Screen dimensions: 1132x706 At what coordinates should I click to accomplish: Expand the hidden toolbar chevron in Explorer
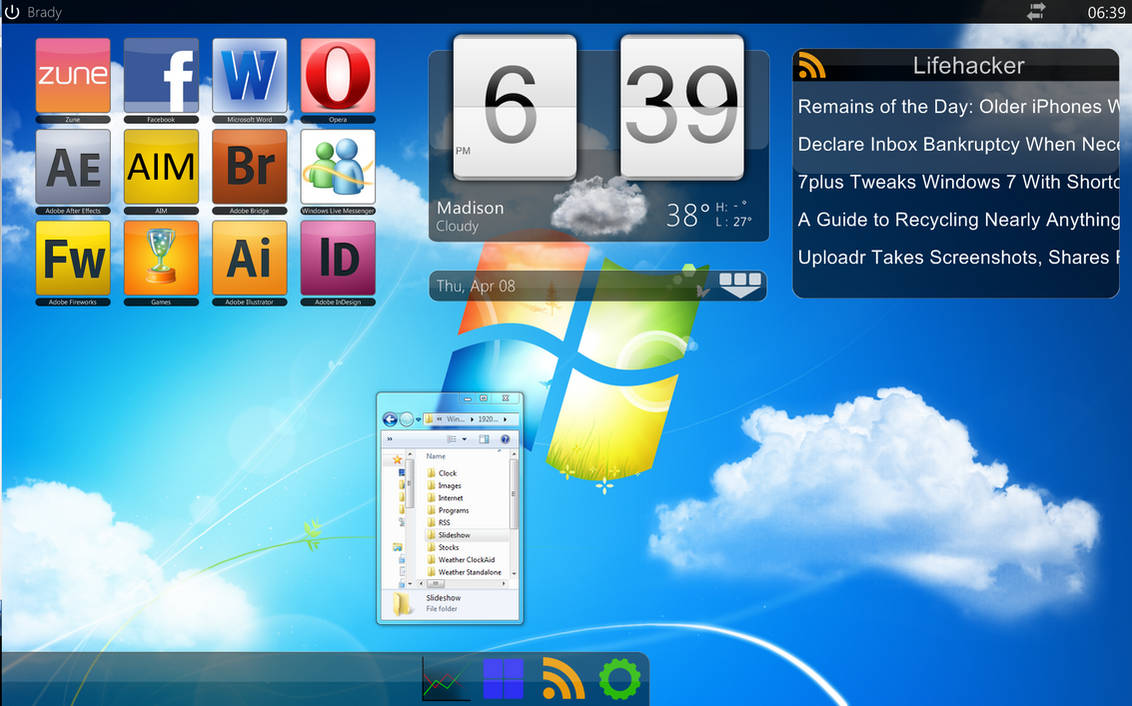[x=390, y=438]
